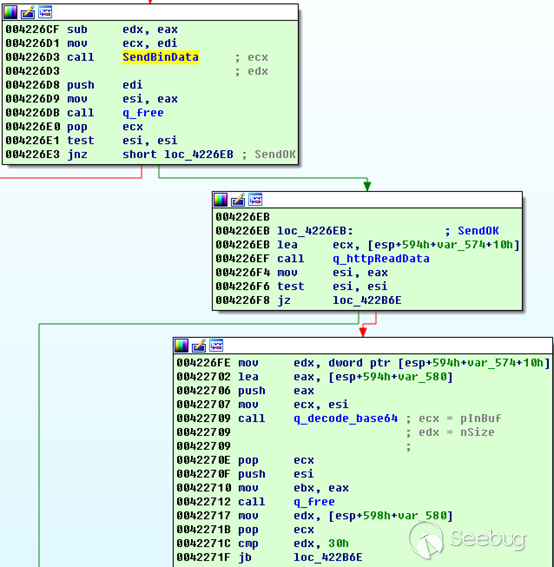Click loc_422B6E target of the jb instruction
This screenshot has height=567, width=554.
pyautogui.click(x=328, y=557)
